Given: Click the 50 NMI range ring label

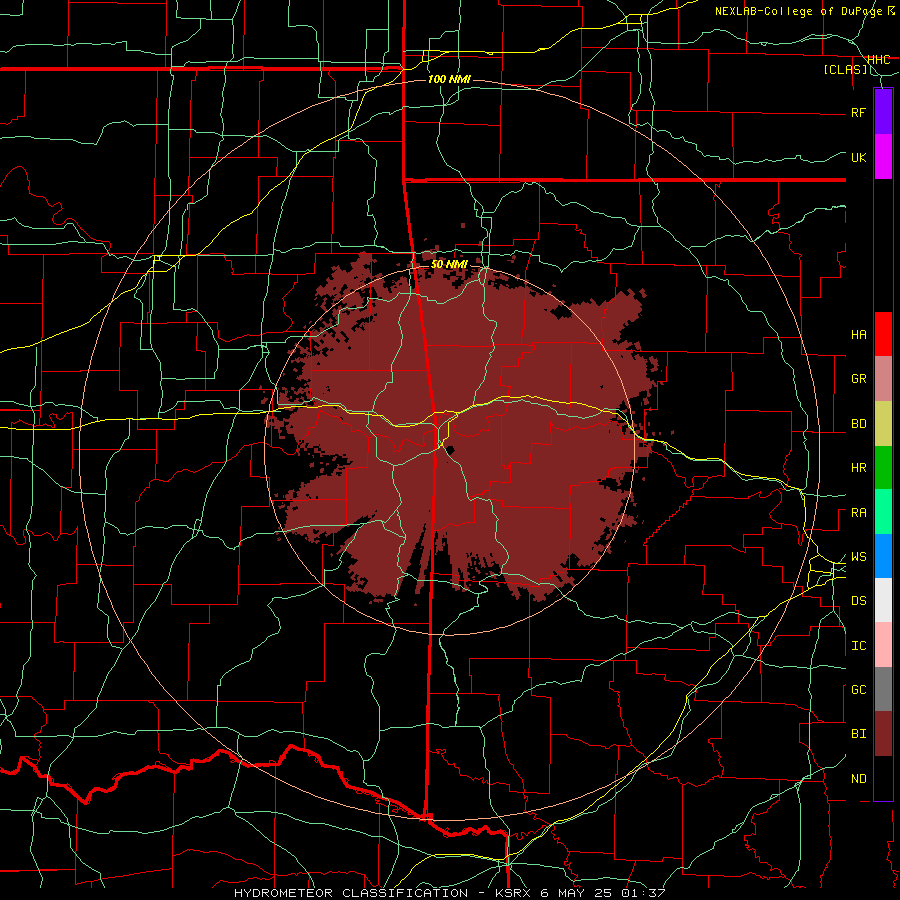Looking at the screenshot, I should pos(449,264).
